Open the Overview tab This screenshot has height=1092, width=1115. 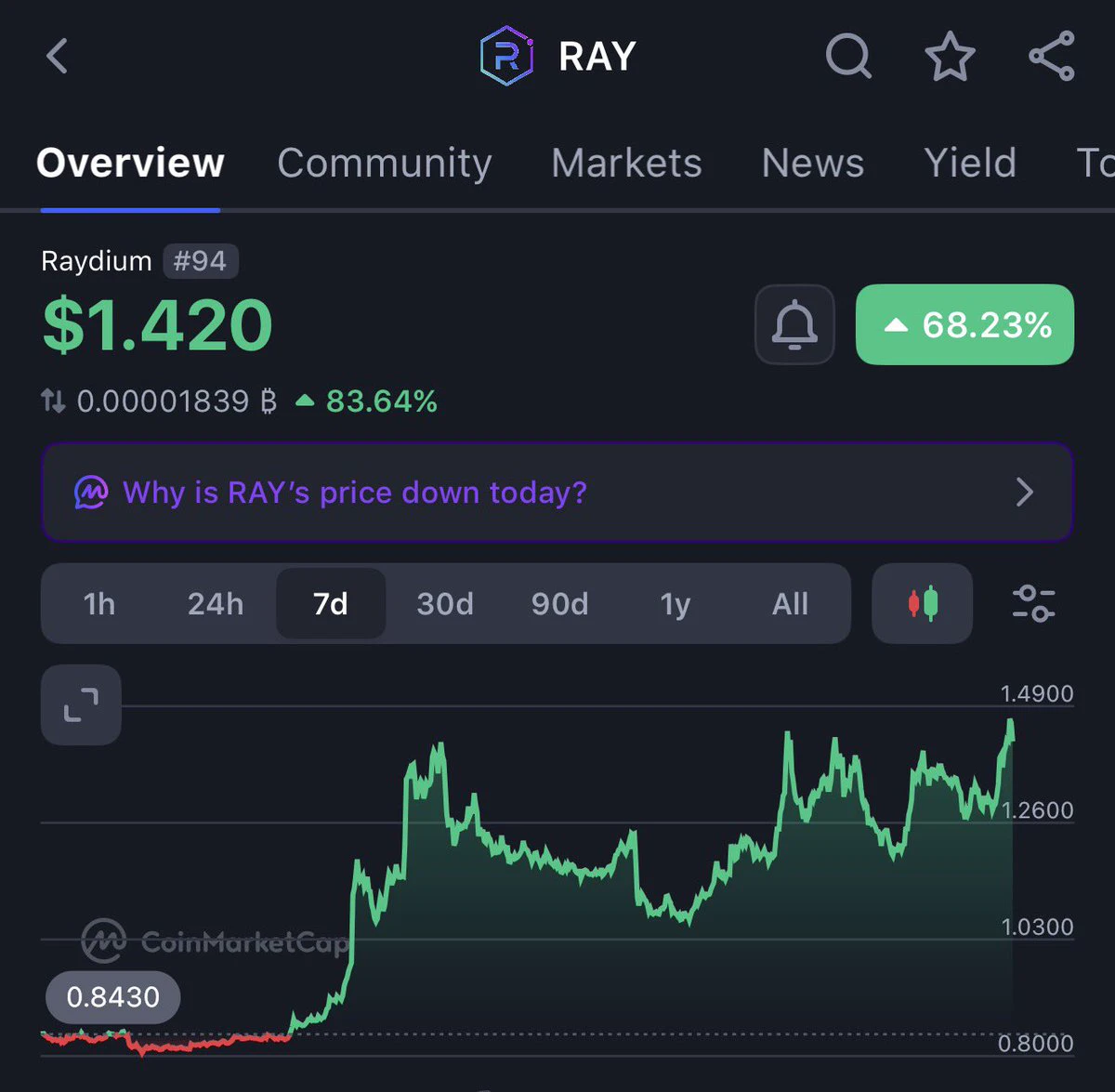(130, 163)
